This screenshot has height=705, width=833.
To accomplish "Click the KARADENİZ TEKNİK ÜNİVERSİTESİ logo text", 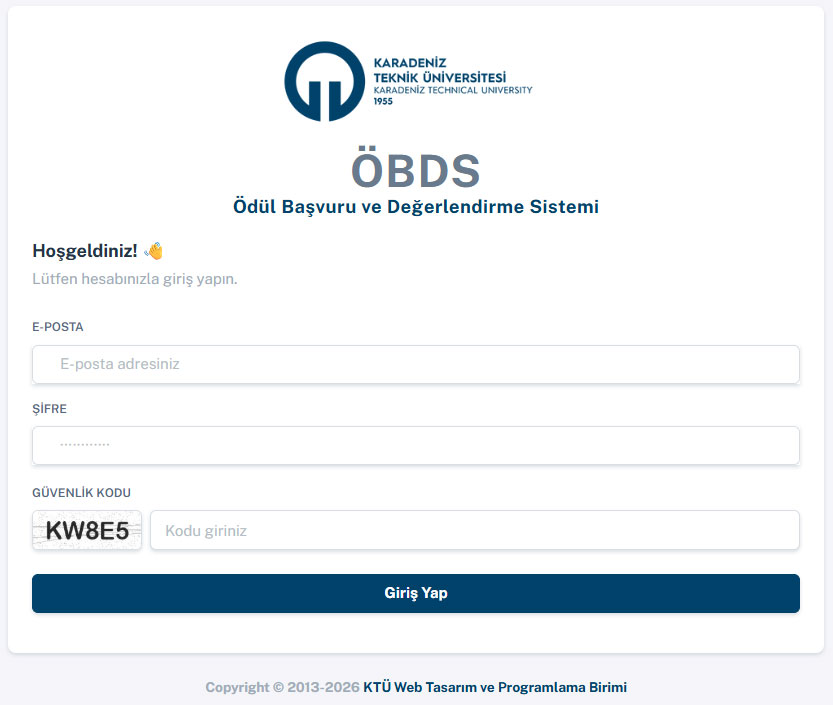I will tap(439, 70).
